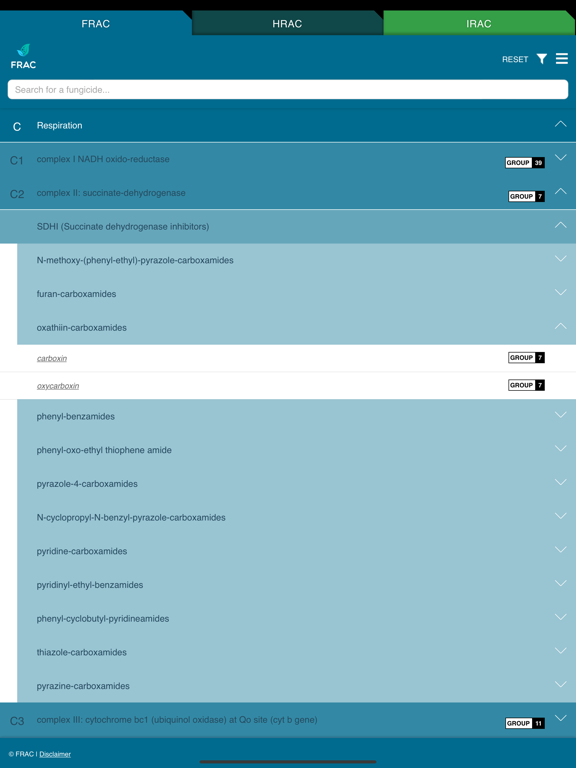Select the pyridine-carboxamides label
The width and height of the screenshot is (576, 768).
pyautogui.click(x=82, y=552)
